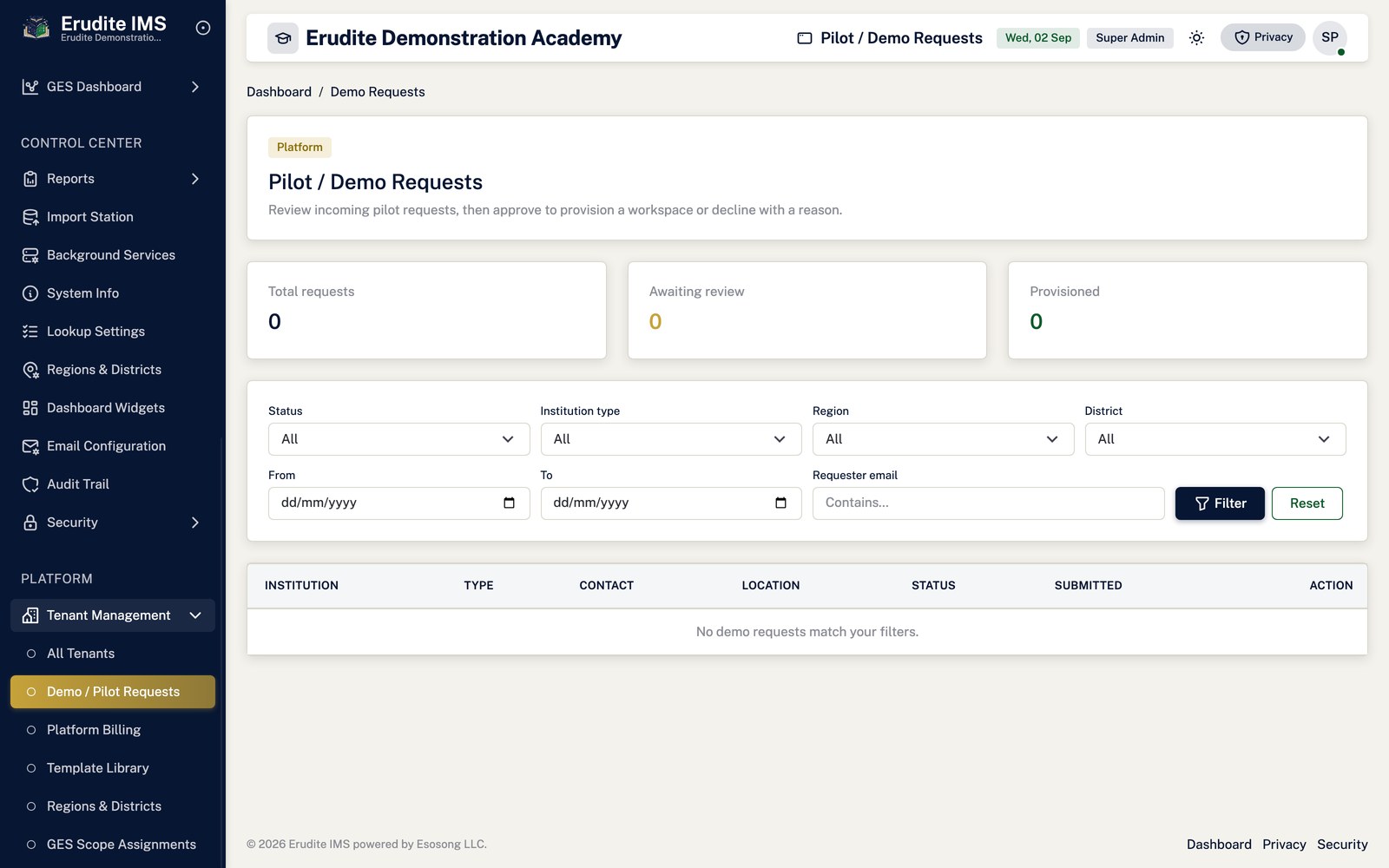Image resolution: width=1389 pixels, height=868 pixels.
Task: Expand the Reports submenu chevron
Action: pyautogui.click(x=195, y=179)
